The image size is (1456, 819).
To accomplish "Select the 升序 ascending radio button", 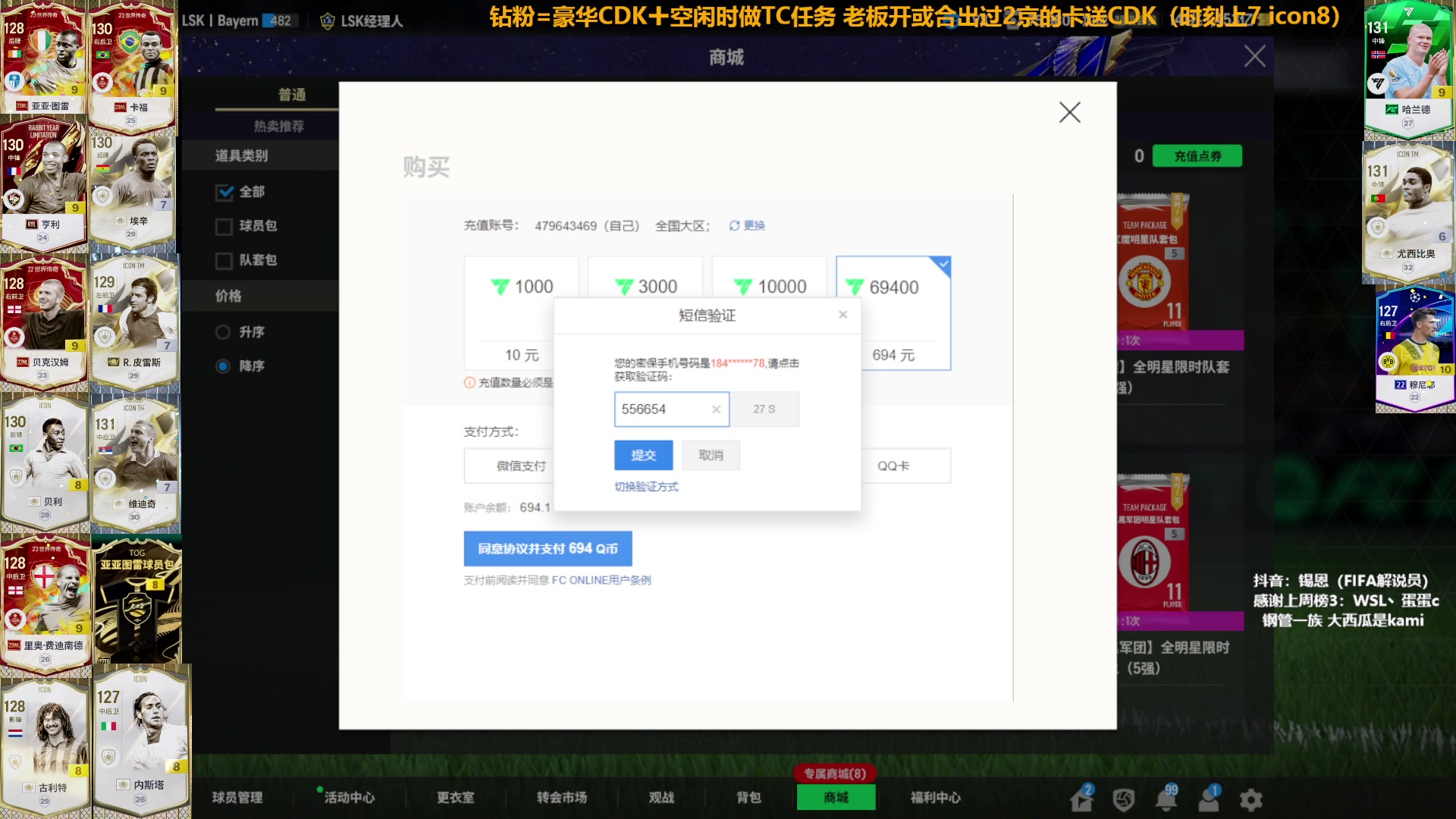I will pyautogui.click(x=223, y=332).
